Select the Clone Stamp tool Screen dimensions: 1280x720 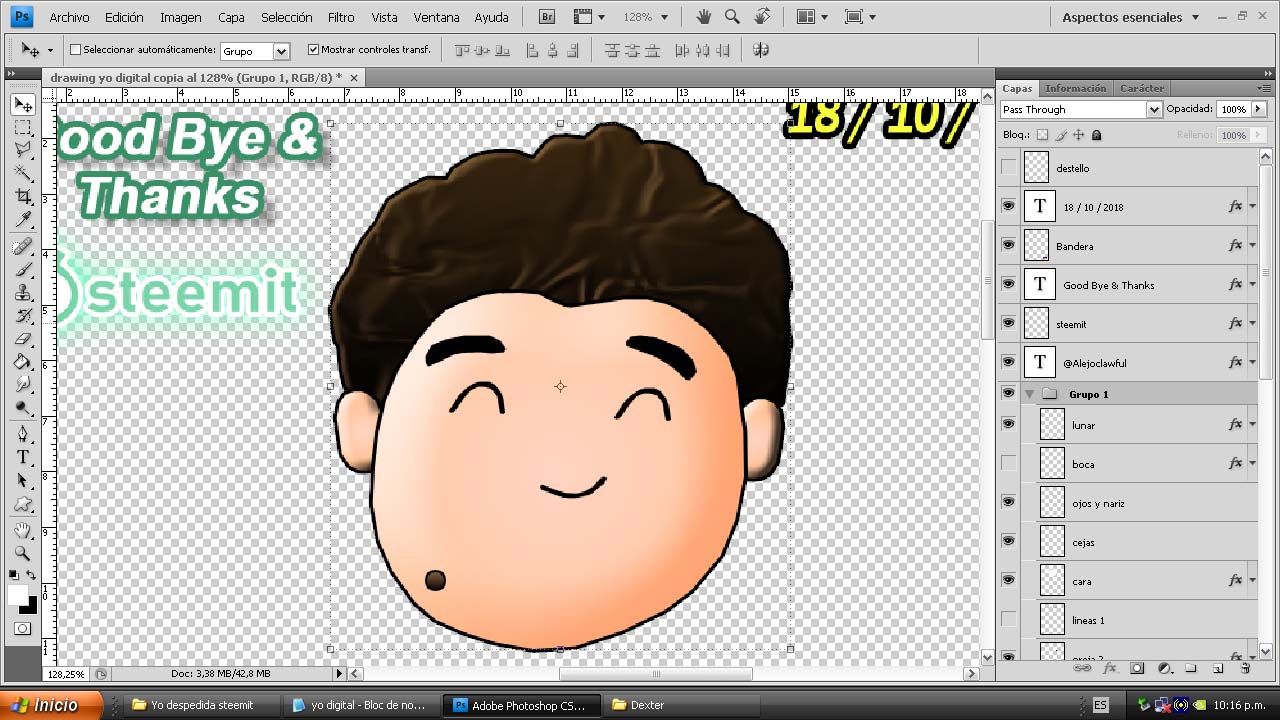tap(23, 293)
